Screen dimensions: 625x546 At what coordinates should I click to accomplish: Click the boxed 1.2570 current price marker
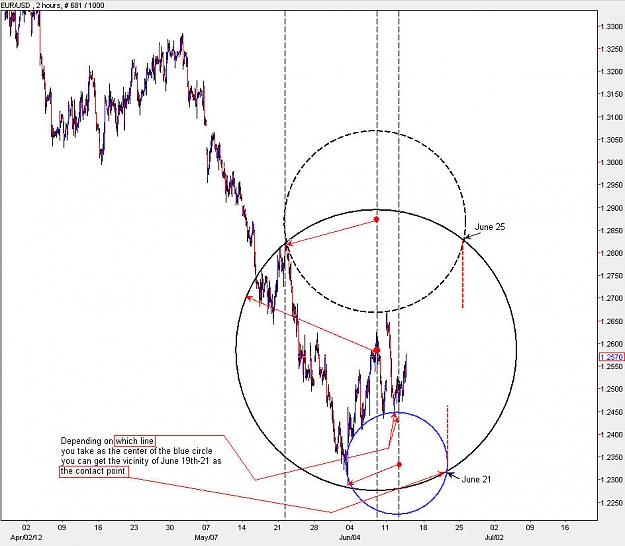(x=611, y=357)
